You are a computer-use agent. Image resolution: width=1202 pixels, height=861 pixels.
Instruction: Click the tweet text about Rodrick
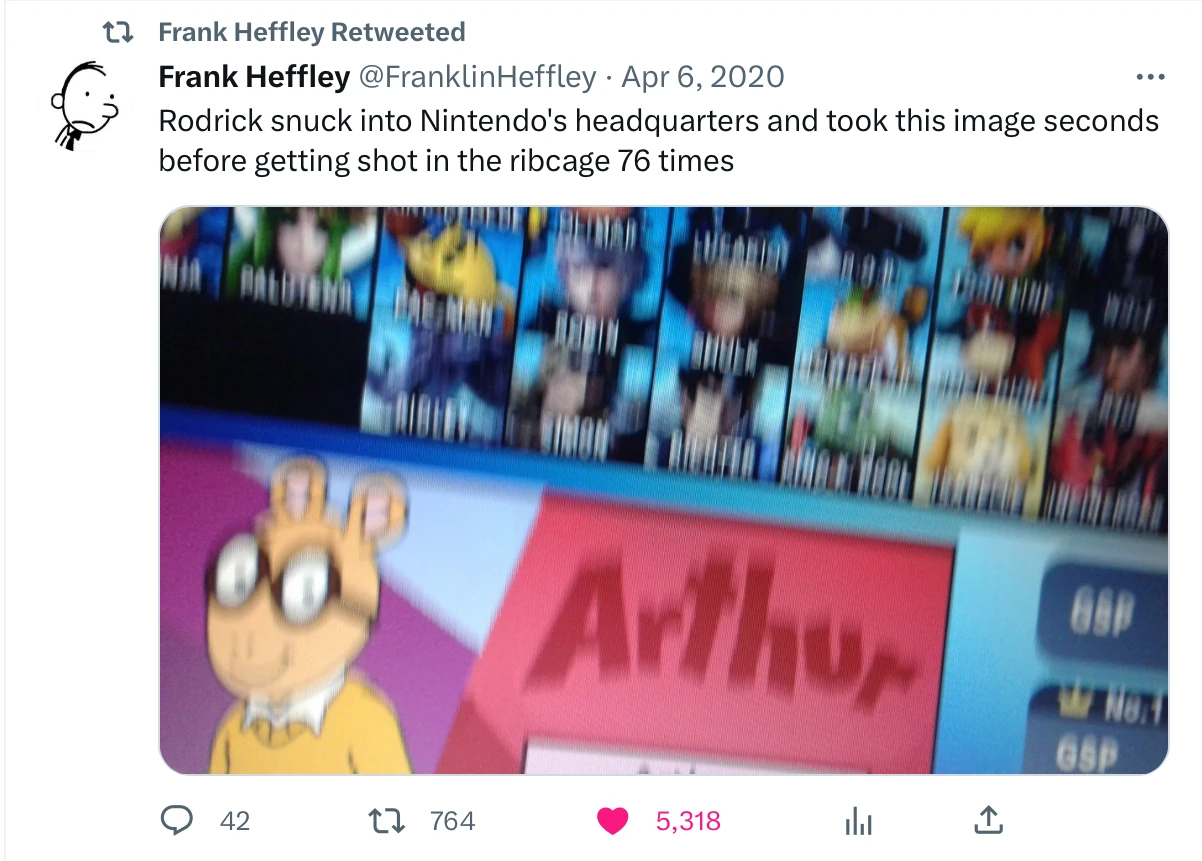pos(659,140)
